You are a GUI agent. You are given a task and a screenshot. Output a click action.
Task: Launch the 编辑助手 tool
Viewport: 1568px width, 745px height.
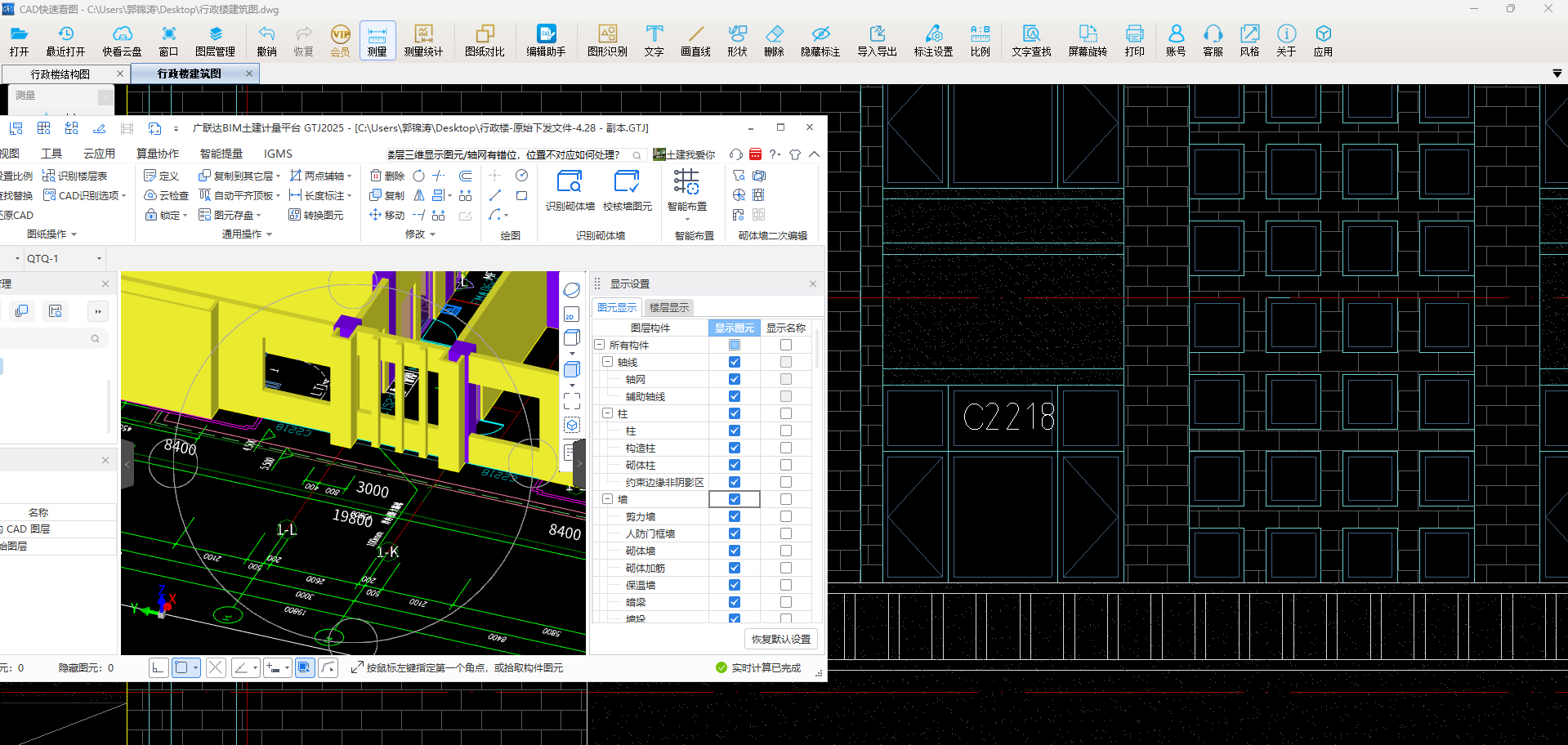pos(546,40)
